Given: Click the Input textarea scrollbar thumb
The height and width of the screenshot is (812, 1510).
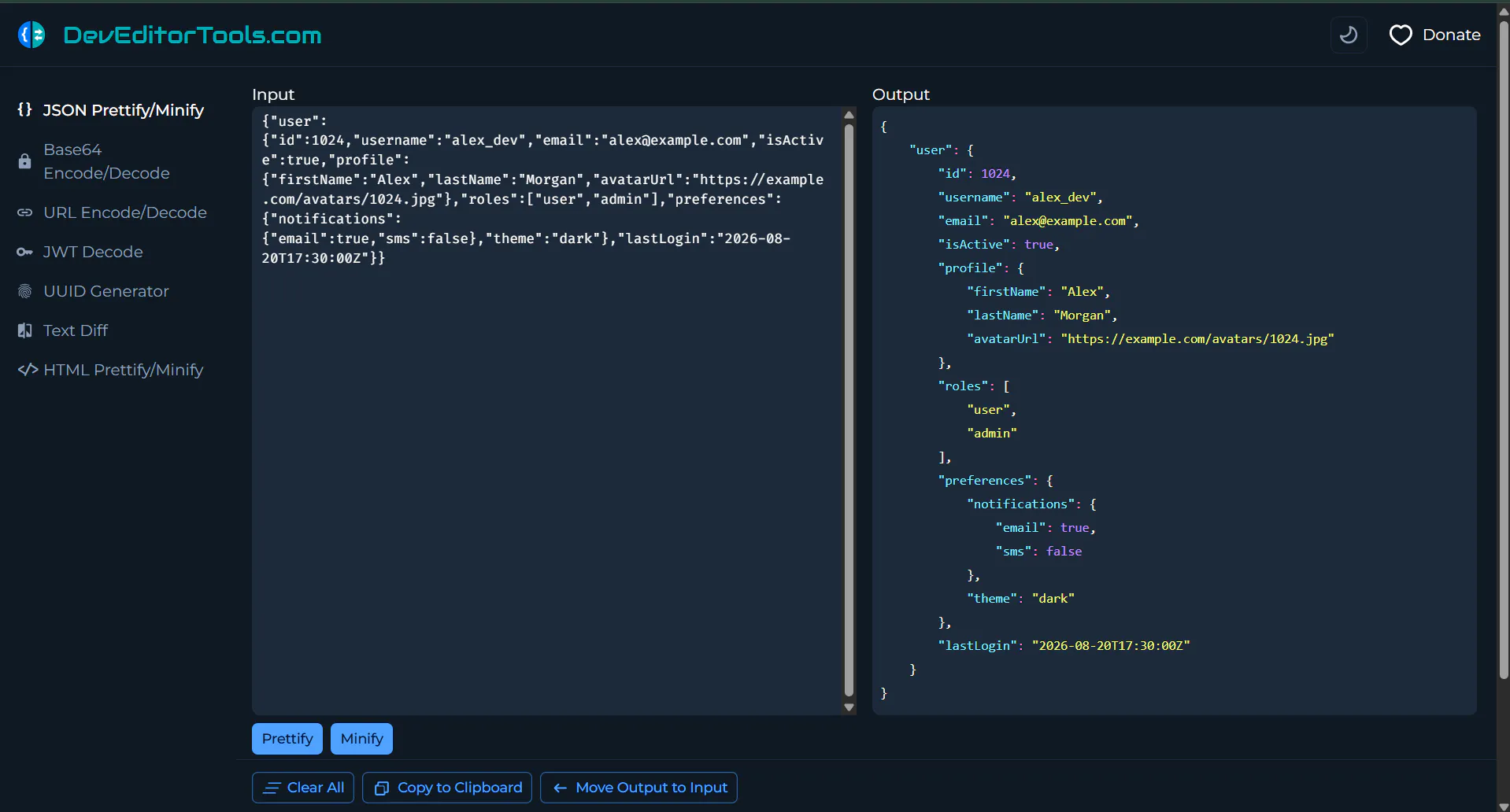Looking at the screenshot, I should pos(849,411).
